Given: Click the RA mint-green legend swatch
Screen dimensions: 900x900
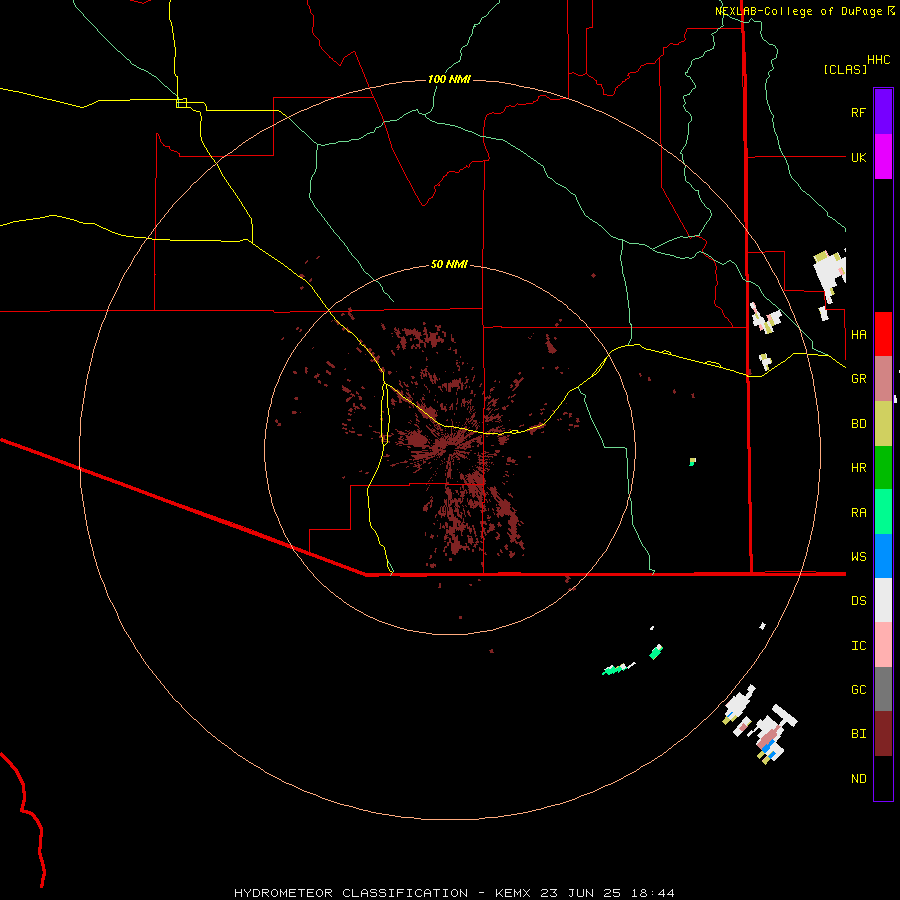Looking at the screenshot, I should click(883, 512).
